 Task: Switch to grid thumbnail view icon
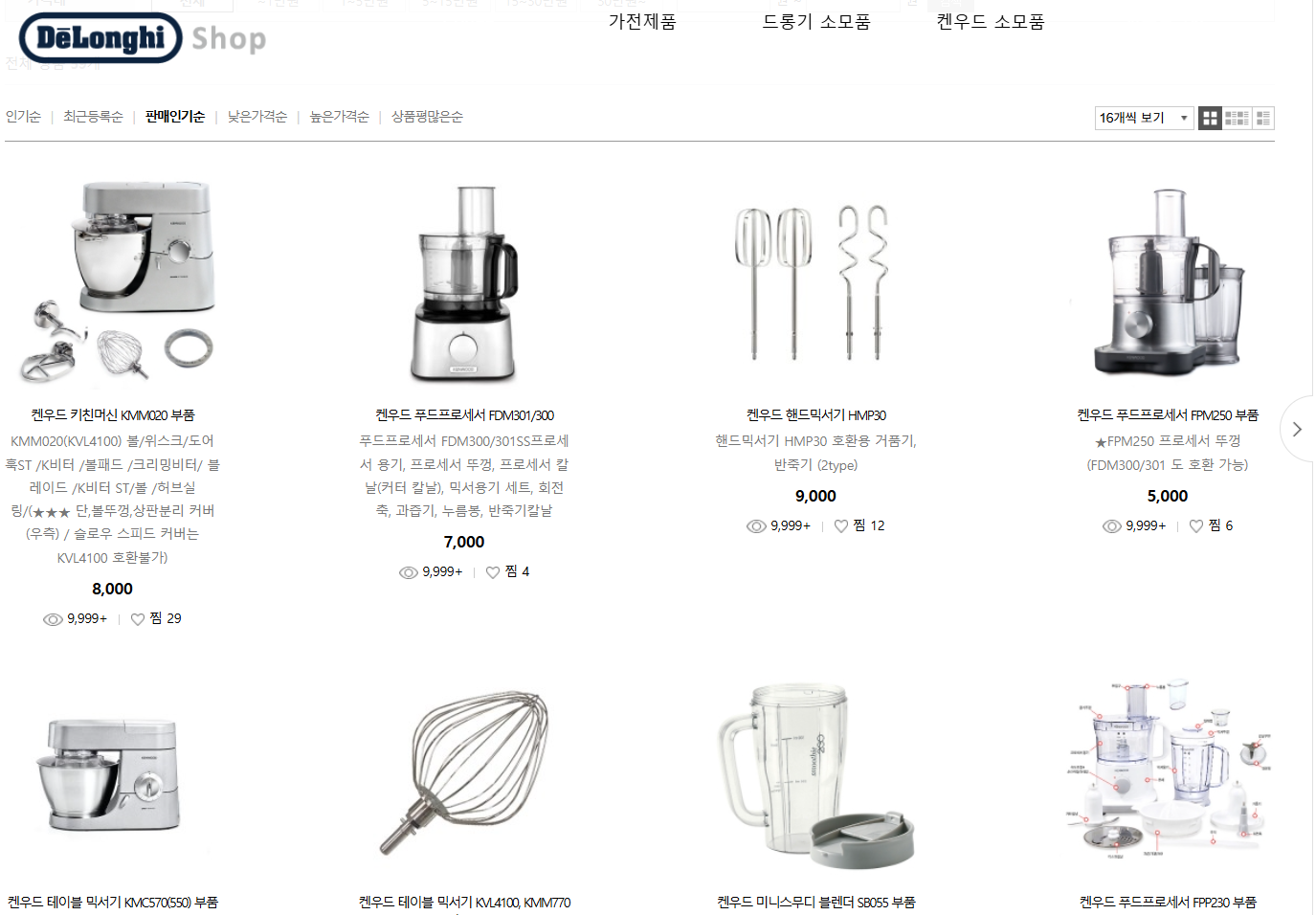pyautogui.click(x=1210, y=118)
